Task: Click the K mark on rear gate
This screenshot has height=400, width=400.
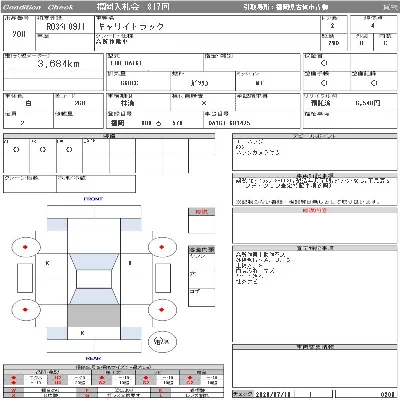Action: (82, 333)
